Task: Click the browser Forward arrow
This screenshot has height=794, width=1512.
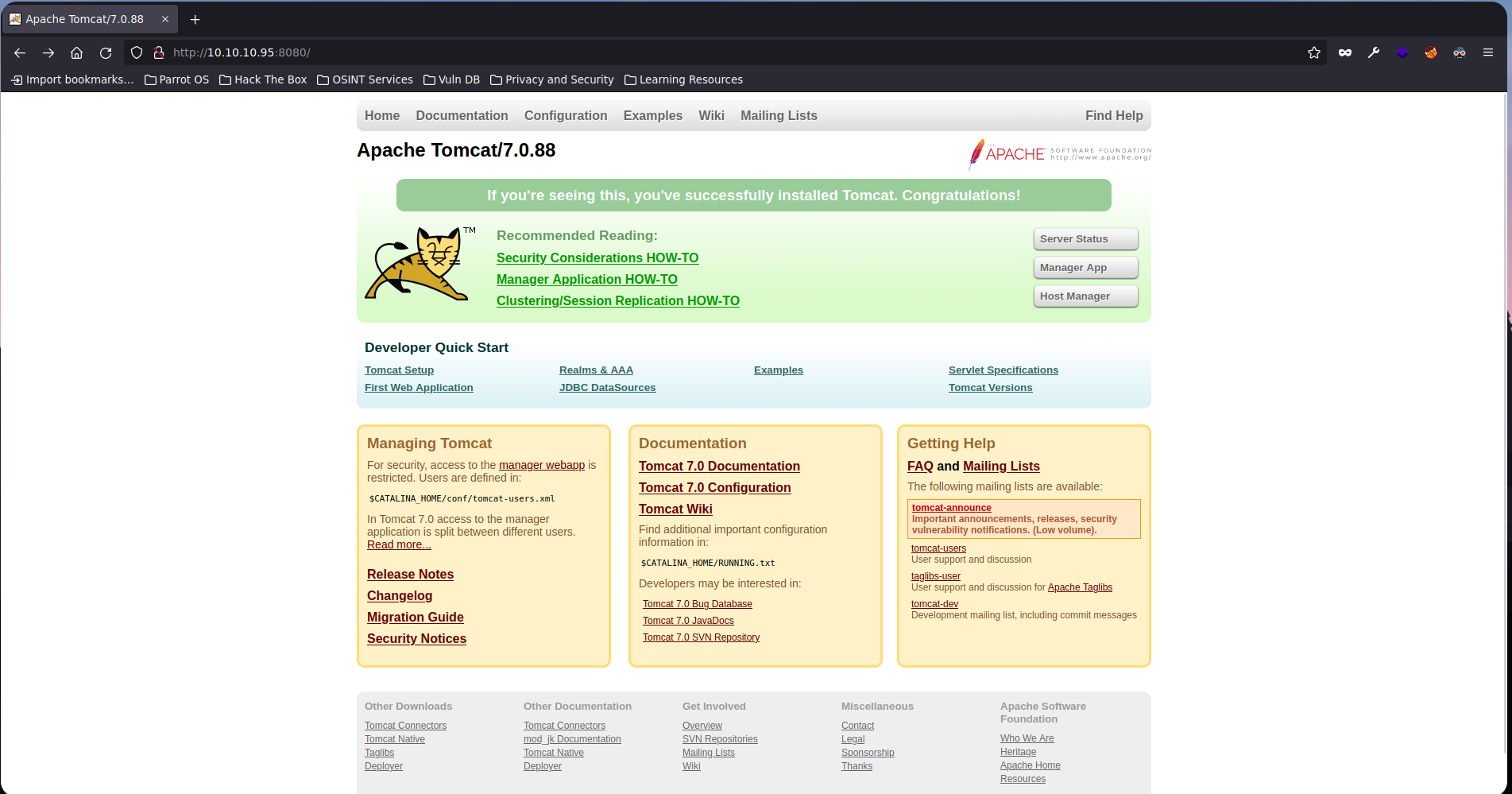Action: point(48,52)
